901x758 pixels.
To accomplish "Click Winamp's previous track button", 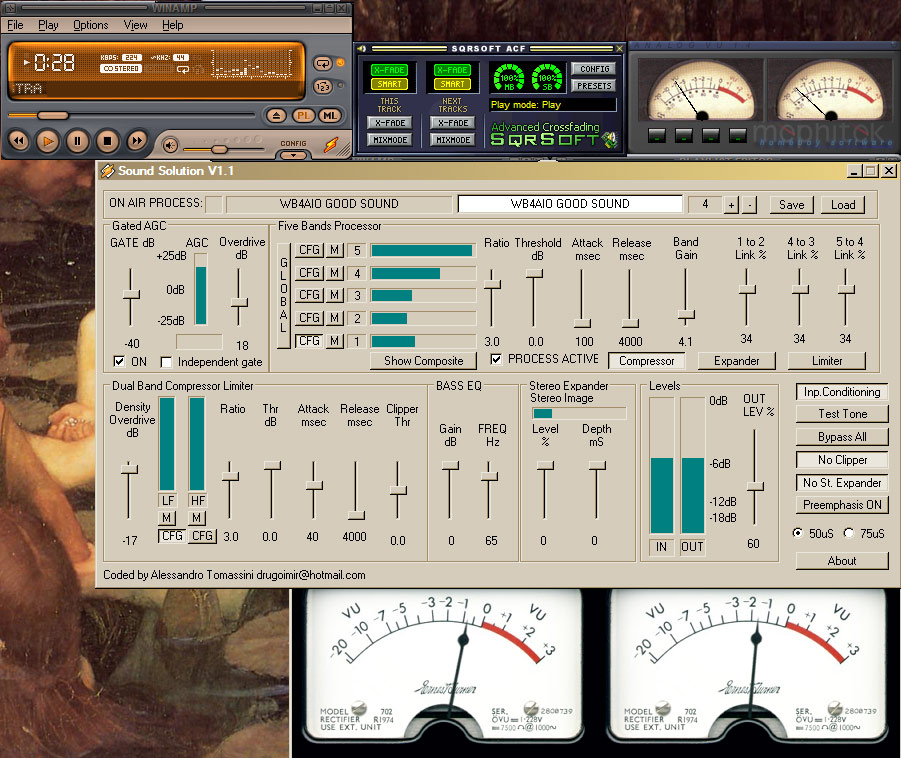I will pyautogui.click(x=19, y=141).
